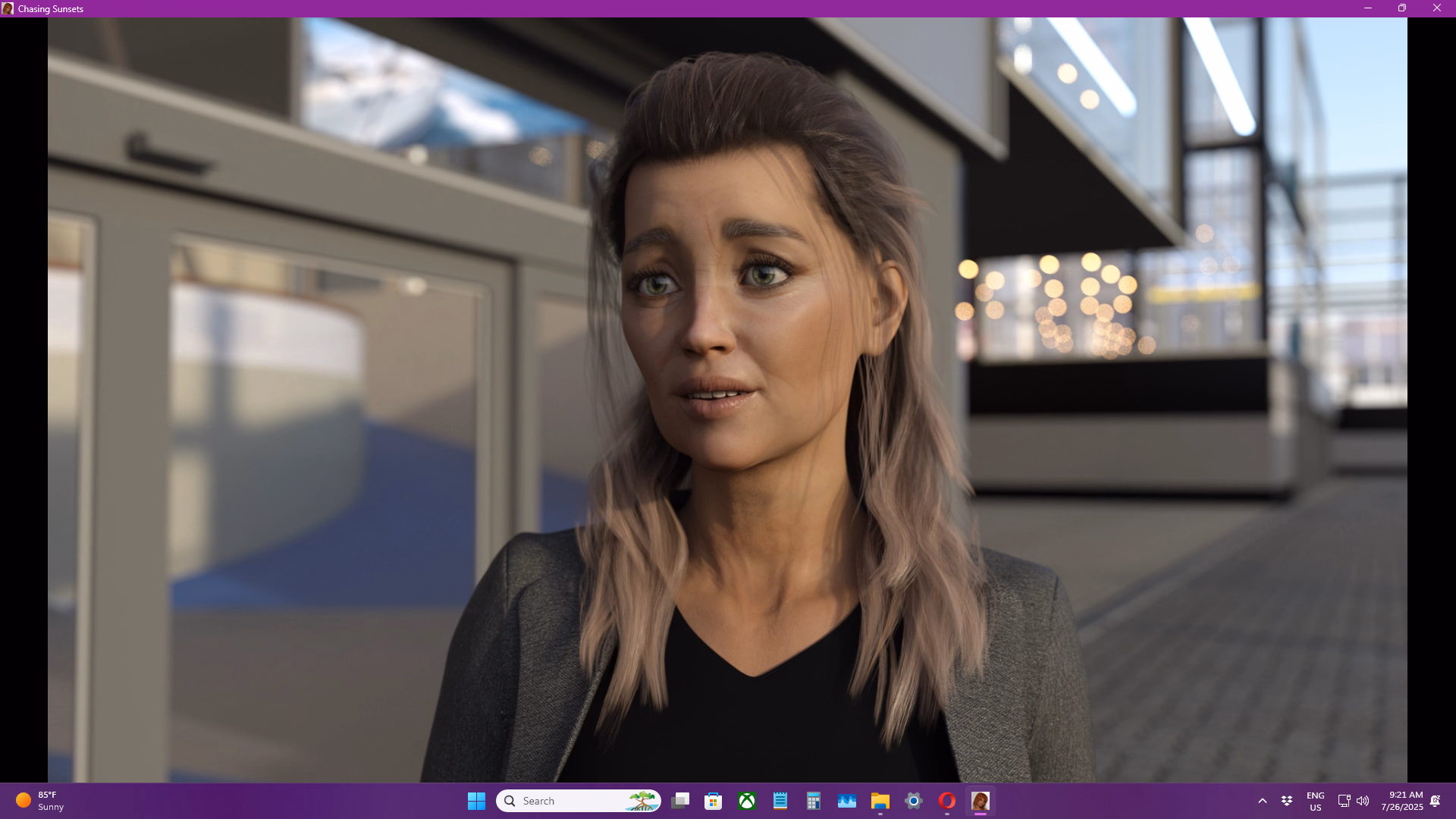Launch Calculator from the taskbar
This screenshot has width=1456, height=819.
tap(814, 801)
